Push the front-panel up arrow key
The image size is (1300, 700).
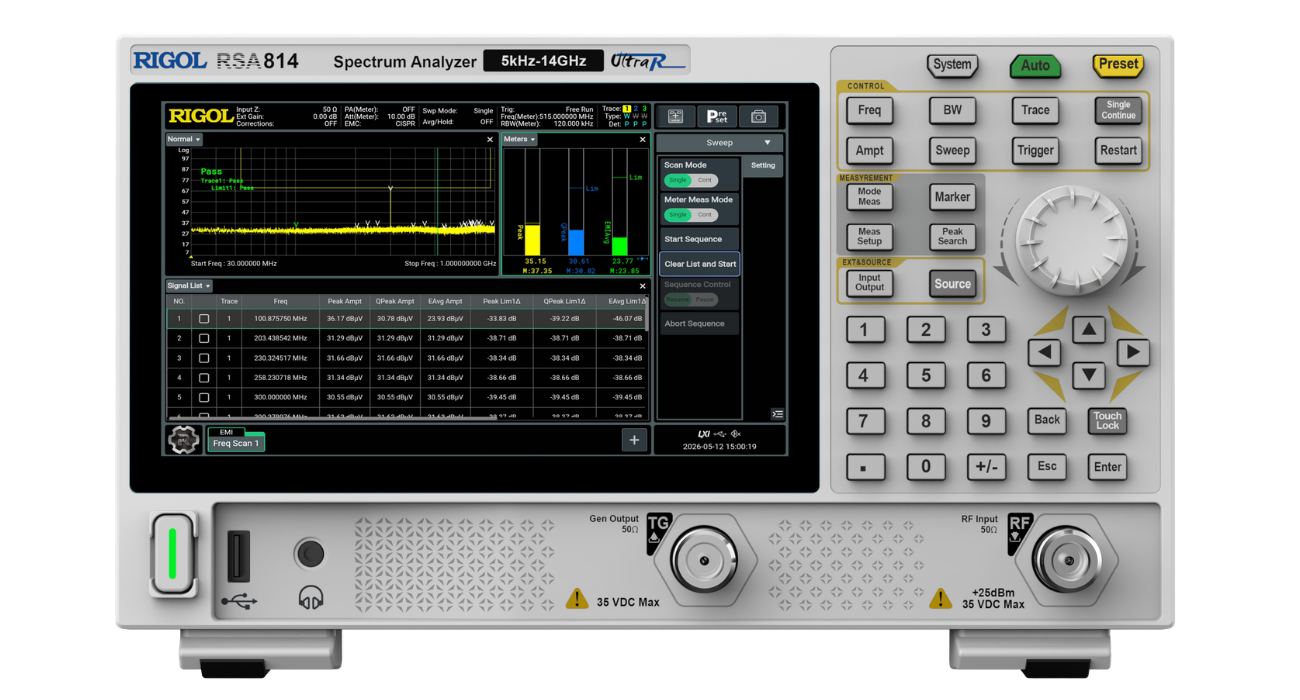[x=1088, y=329]
